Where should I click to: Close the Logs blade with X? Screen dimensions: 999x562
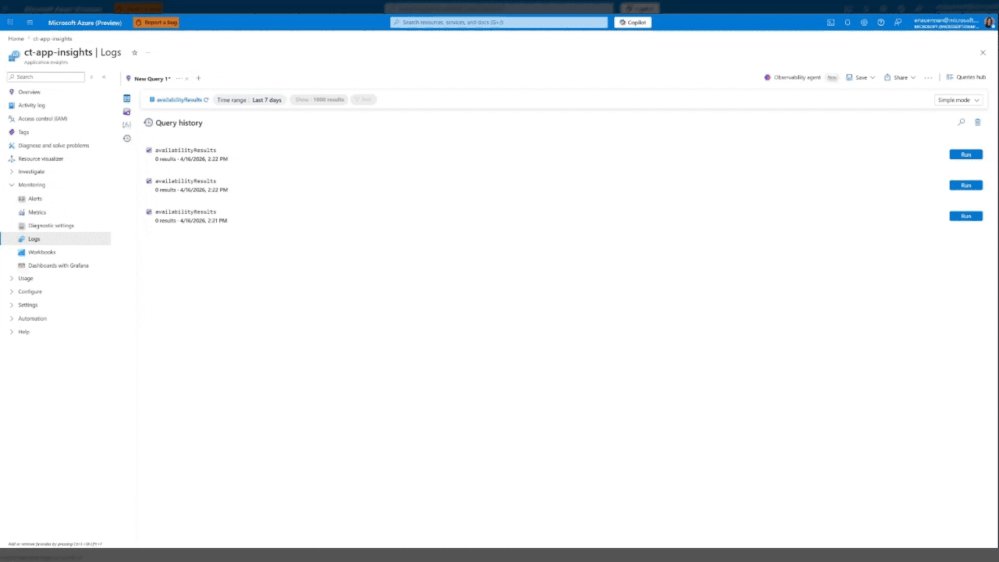tap(982, 53)
